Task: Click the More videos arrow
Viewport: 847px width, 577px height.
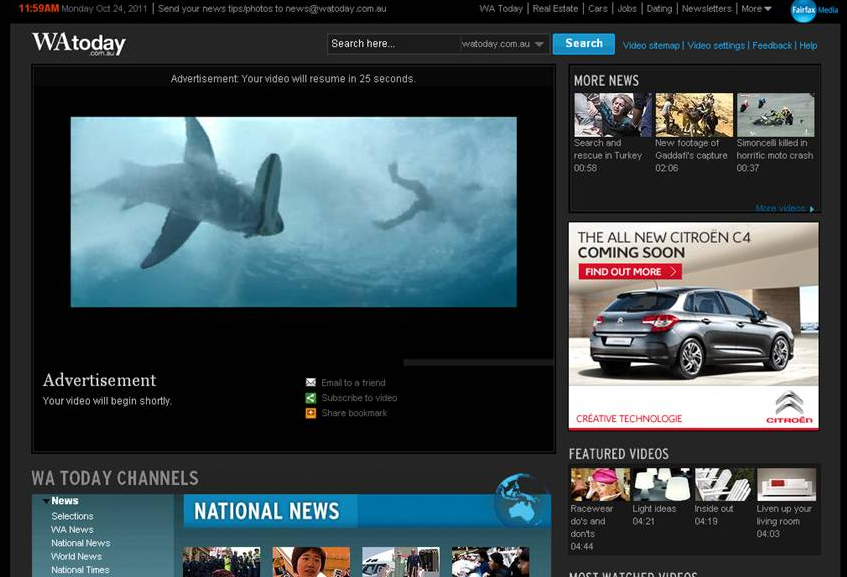Action: click(812, 209)
